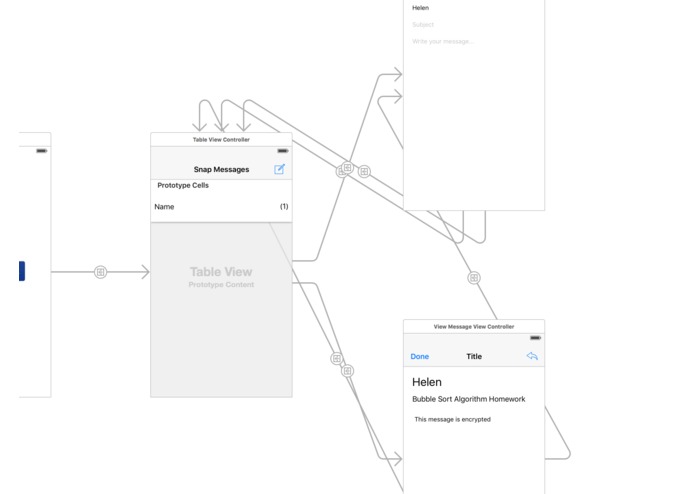Select the Title label in View Message navigation bar

click(x=474, y=356)
